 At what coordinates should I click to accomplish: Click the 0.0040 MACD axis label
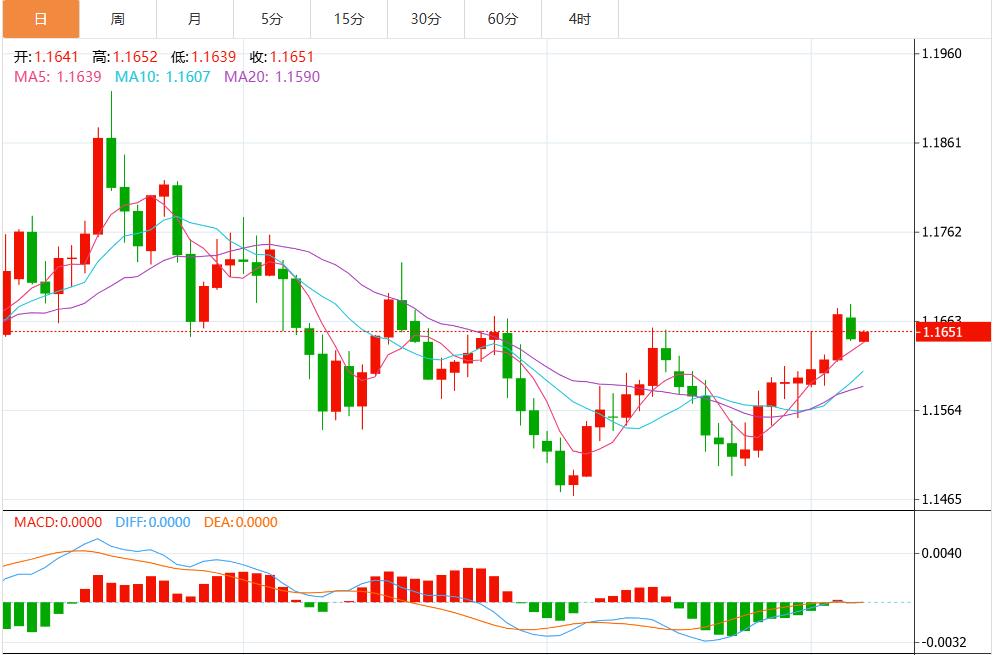(940, 553)
